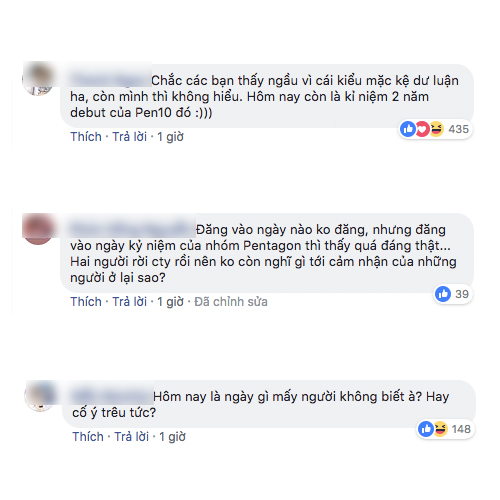Open the 435 reactions count list
The height and width of the screenshot is (500, 500).
458,129
